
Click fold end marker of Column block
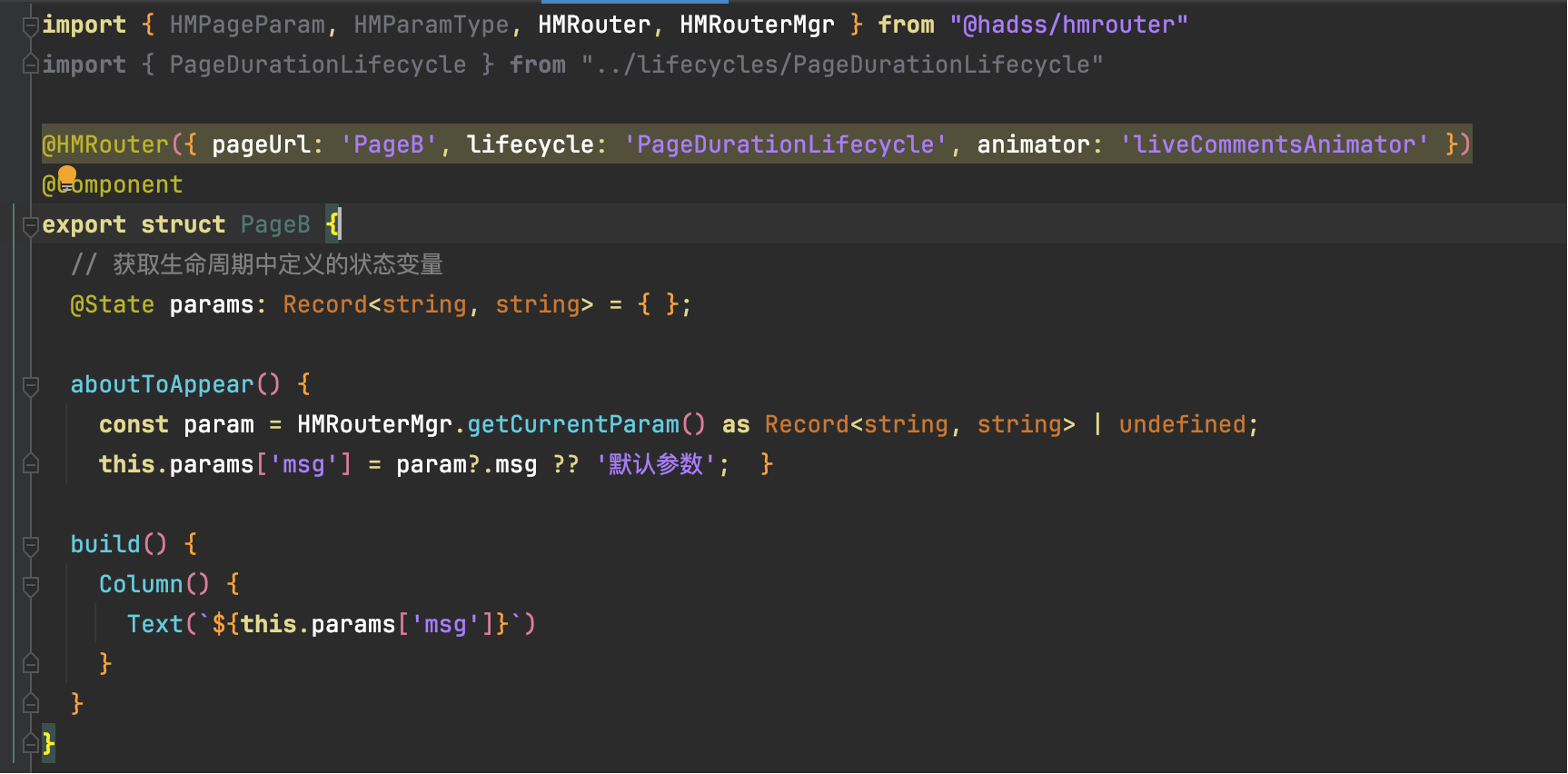point(30,664)
